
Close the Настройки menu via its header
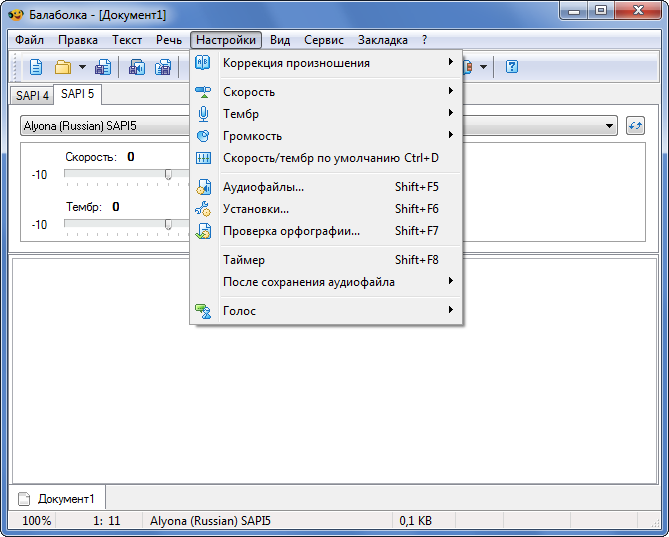tap(226, 40)
